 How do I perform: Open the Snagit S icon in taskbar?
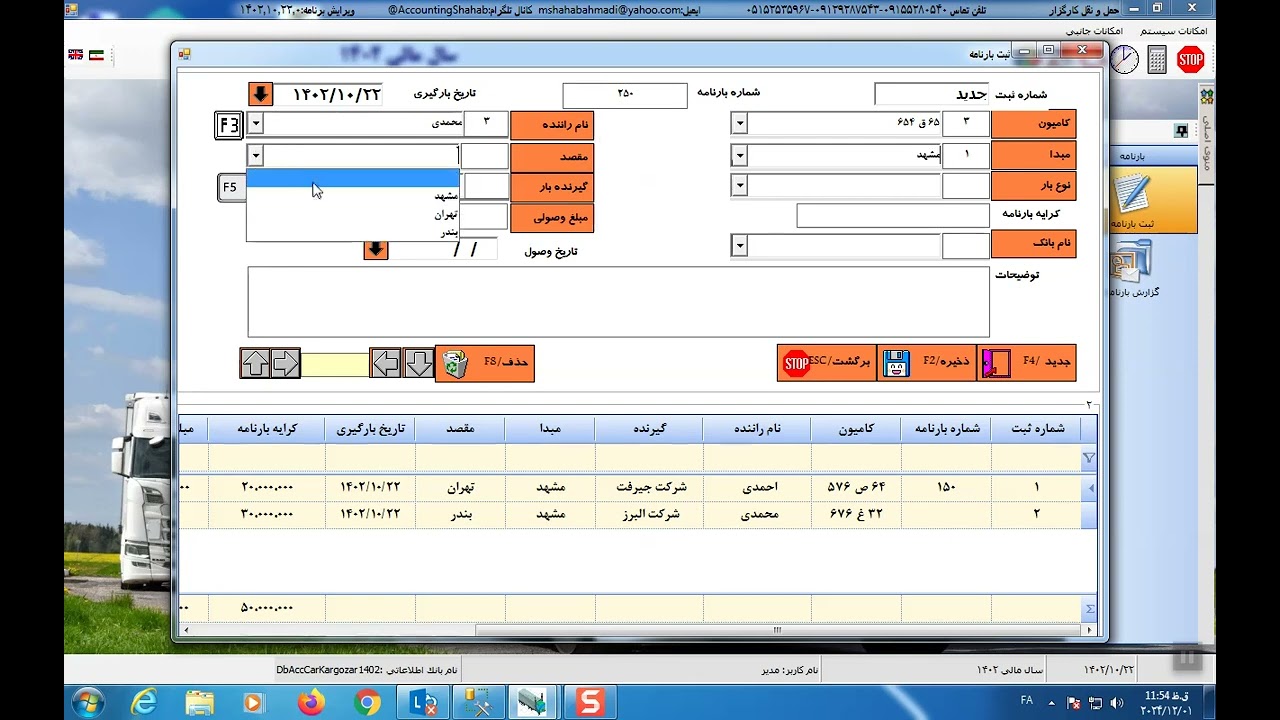590,703
